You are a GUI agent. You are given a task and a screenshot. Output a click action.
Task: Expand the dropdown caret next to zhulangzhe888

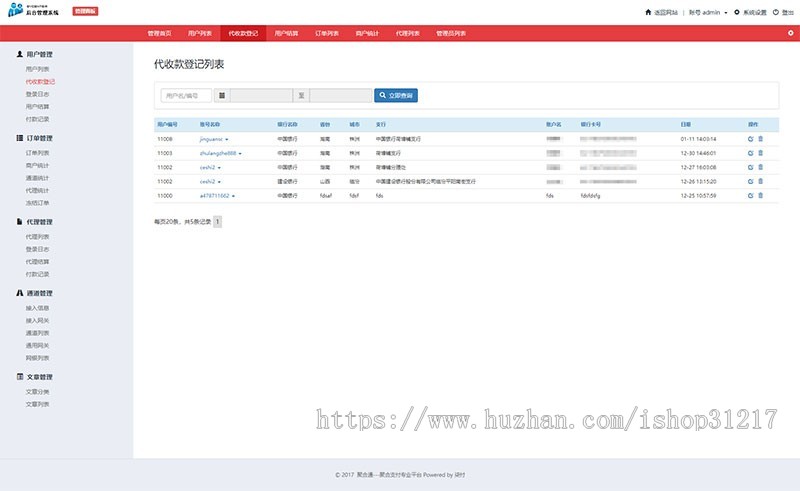click(x=240, y=154)
